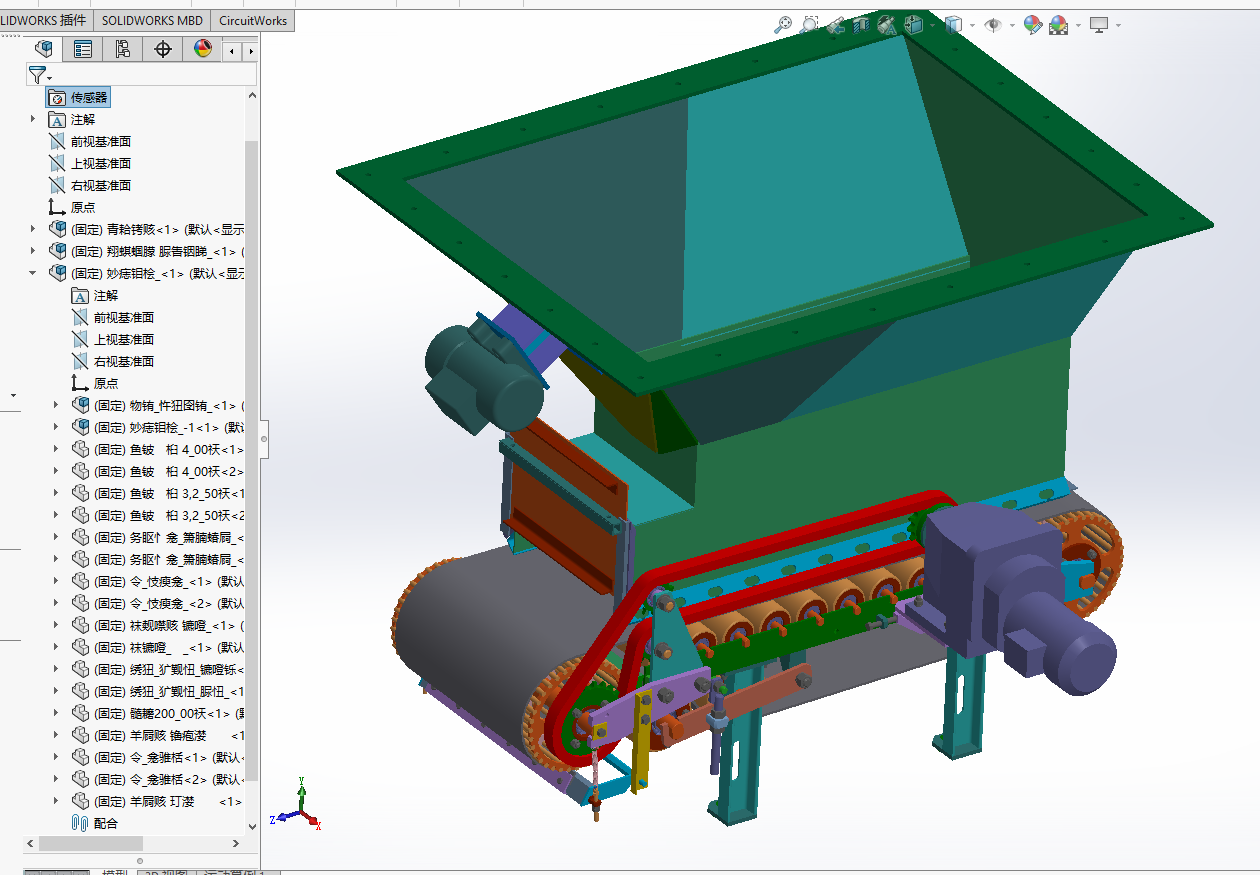This screenshot has height=875, width=1260.
Task: Expand the 令_龛雅栝<2> part
Action: tap(56, 779)
